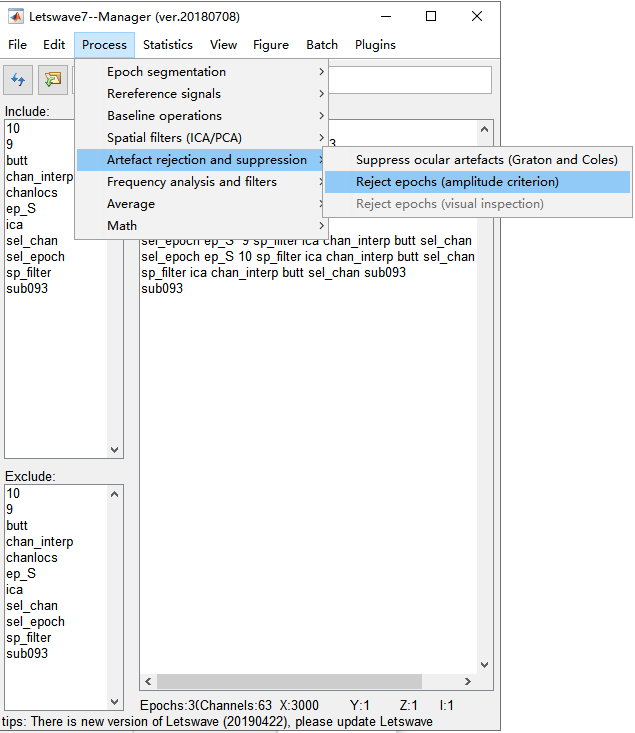The width and height of the screenshot is (635, 733).
Task: Minimize the Letswave7 Manager window
Action: coord(386,16)
